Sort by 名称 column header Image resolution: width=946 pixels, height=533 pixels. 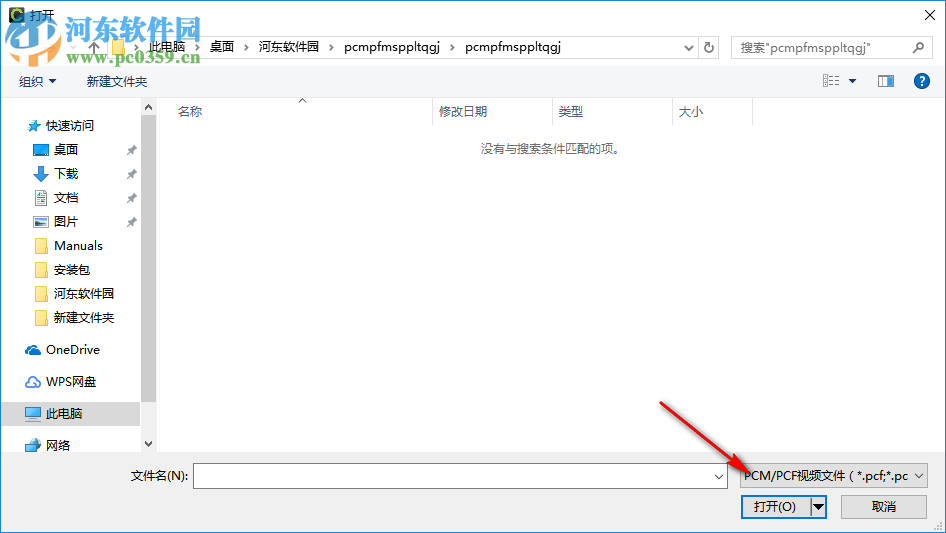tap(190, 112)
